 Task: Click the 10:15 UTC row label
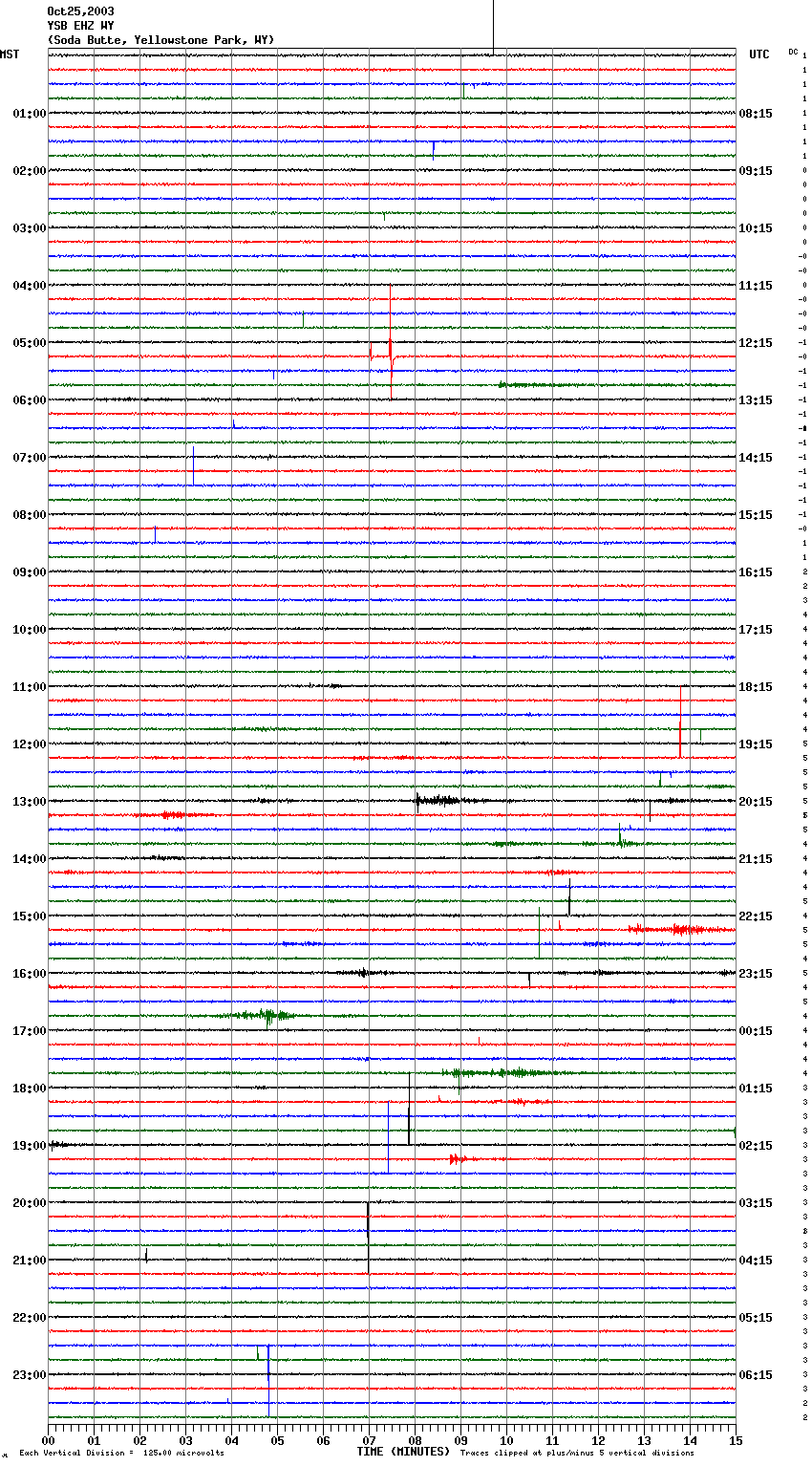tap(756, 228)
